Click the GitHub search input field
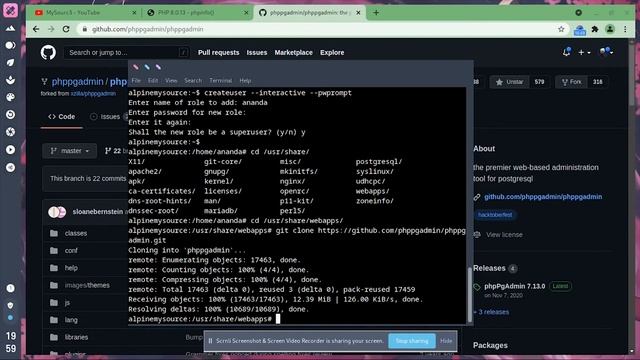Image resolution: width=640 pixels, height=360 pixels. (126, 52)
